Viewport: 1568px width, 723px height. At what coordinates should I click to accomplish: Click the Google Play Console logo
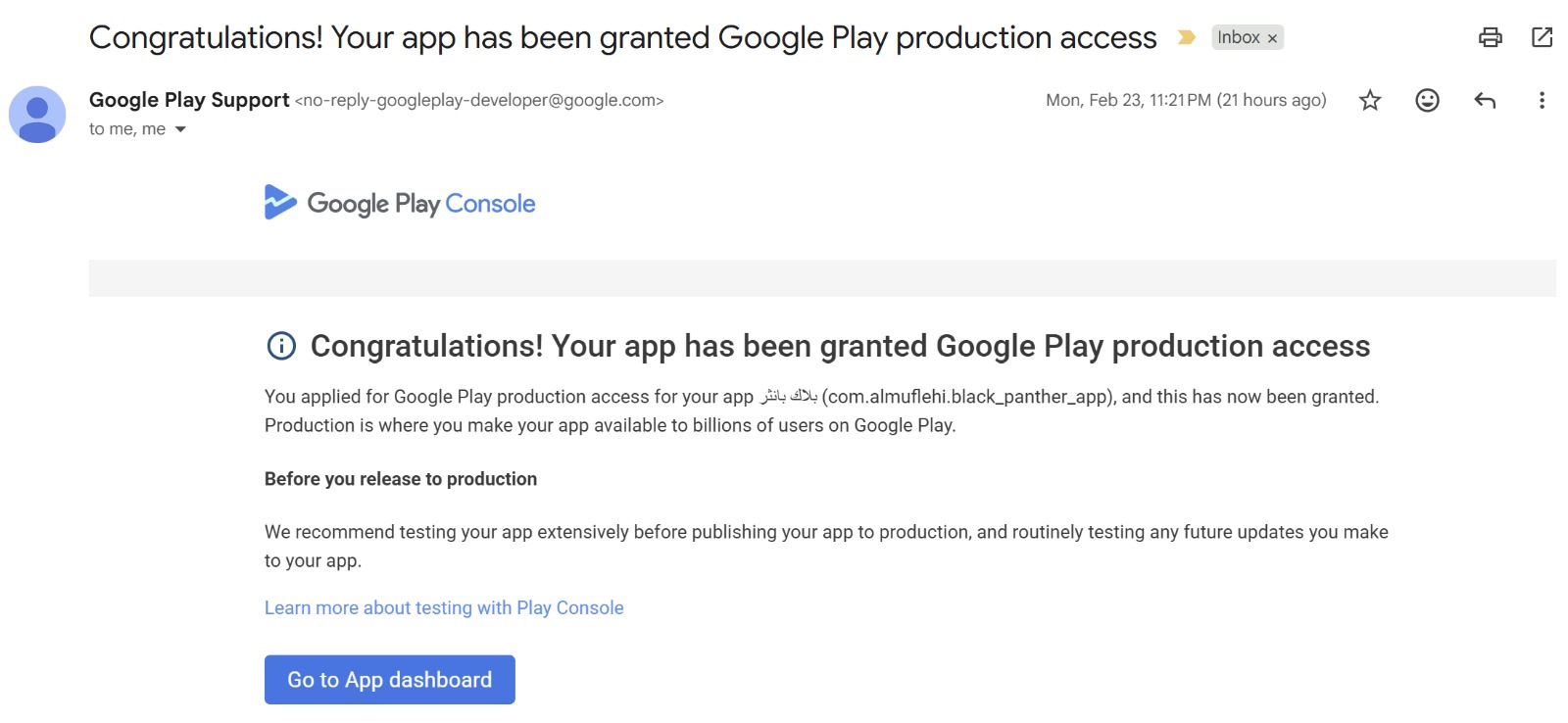(x=400, y=203)
